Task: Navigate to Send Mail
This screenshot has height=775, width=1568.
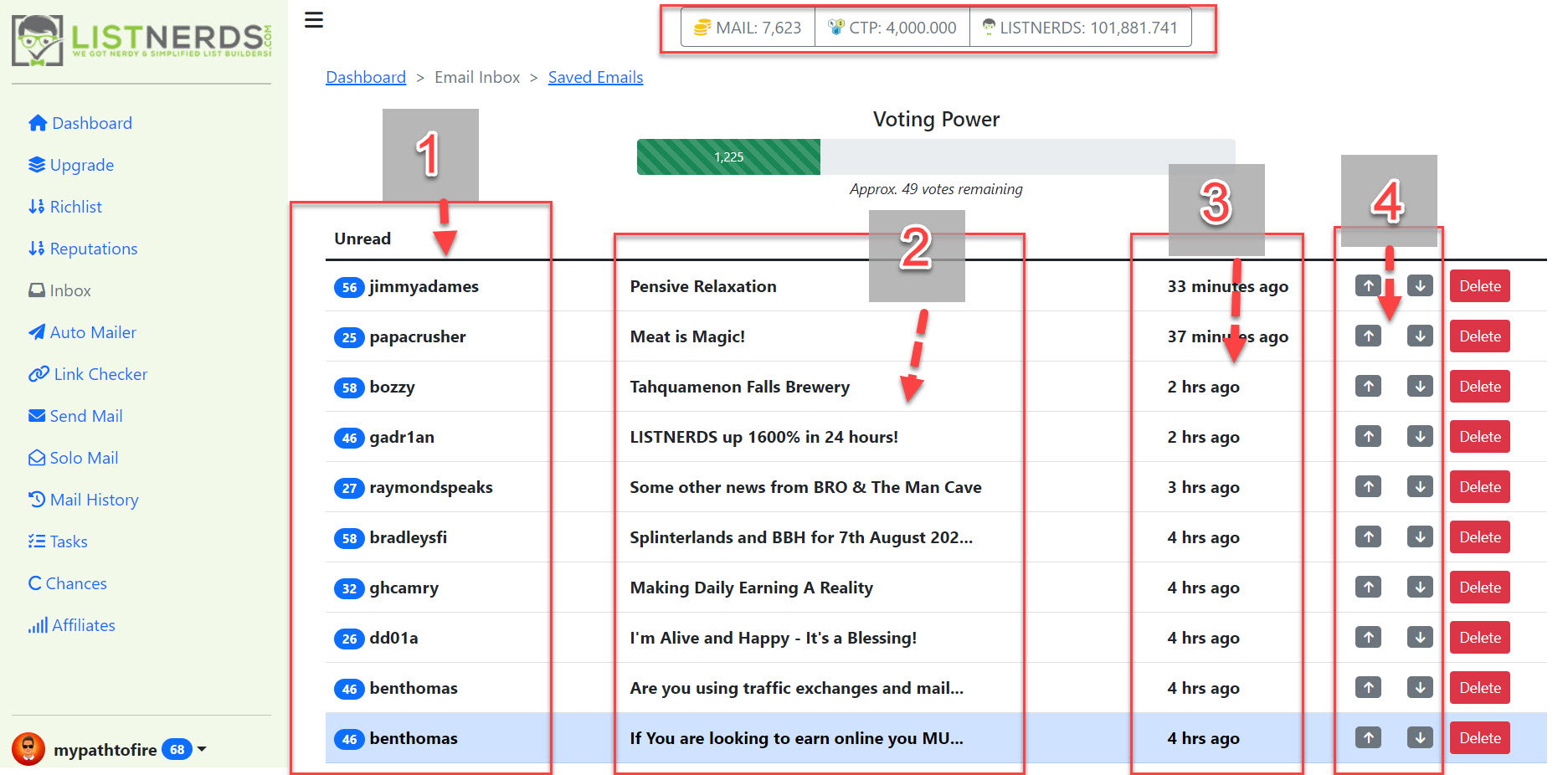Action: (75, 416)
